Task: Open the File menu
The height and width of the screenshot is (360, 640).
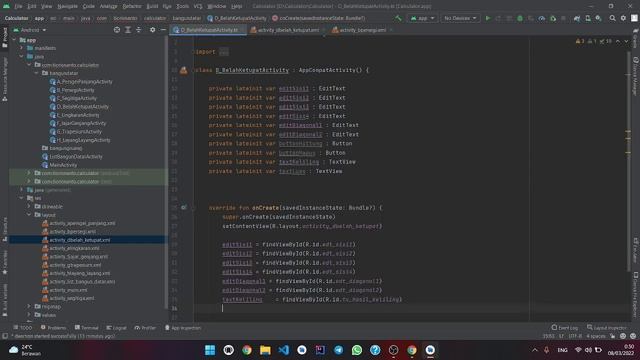Action: pos(18,6)
